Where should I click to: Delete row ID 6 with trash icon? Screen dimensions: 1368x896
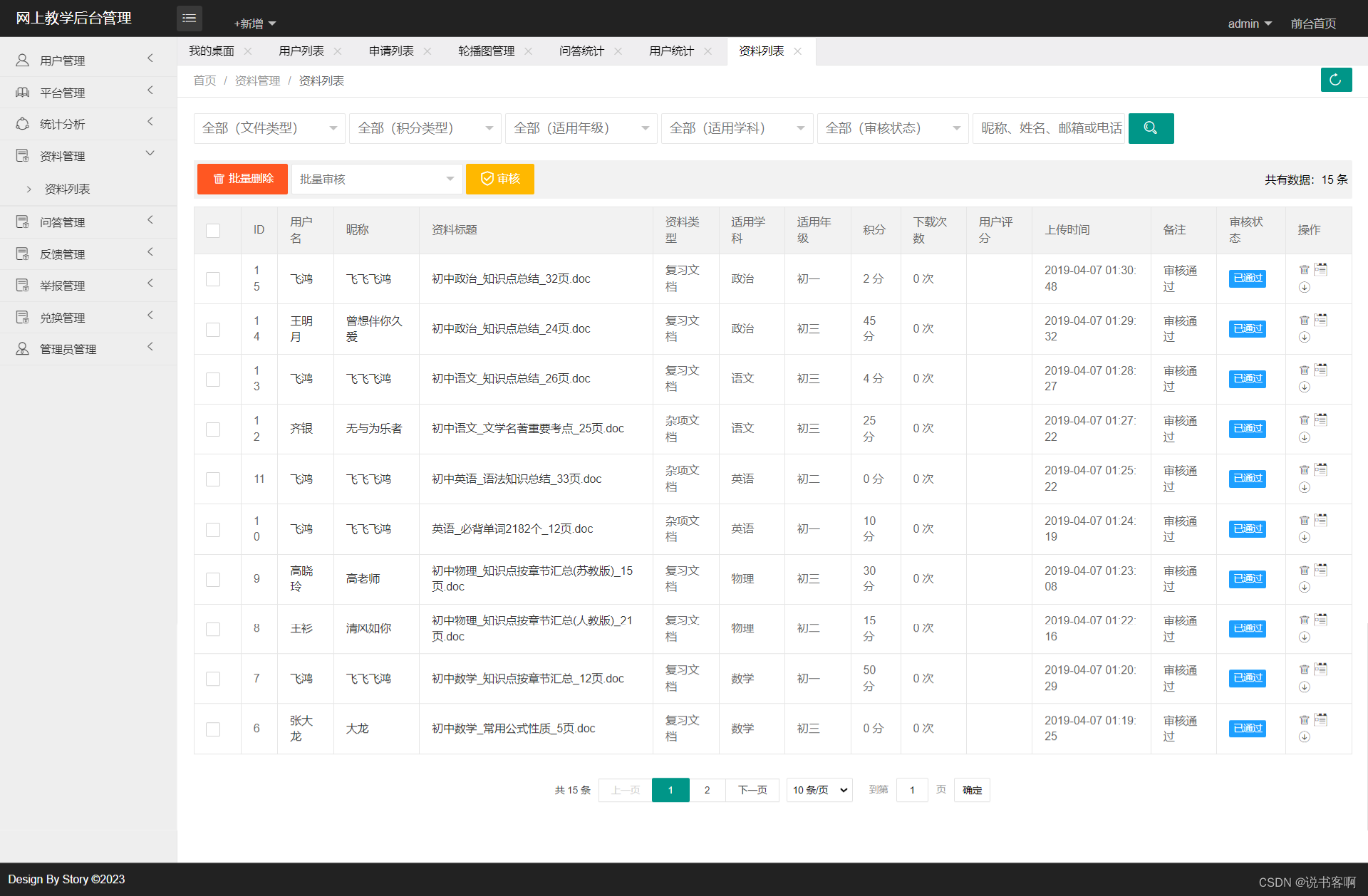pyautogui.click(x=1304, y=720)
